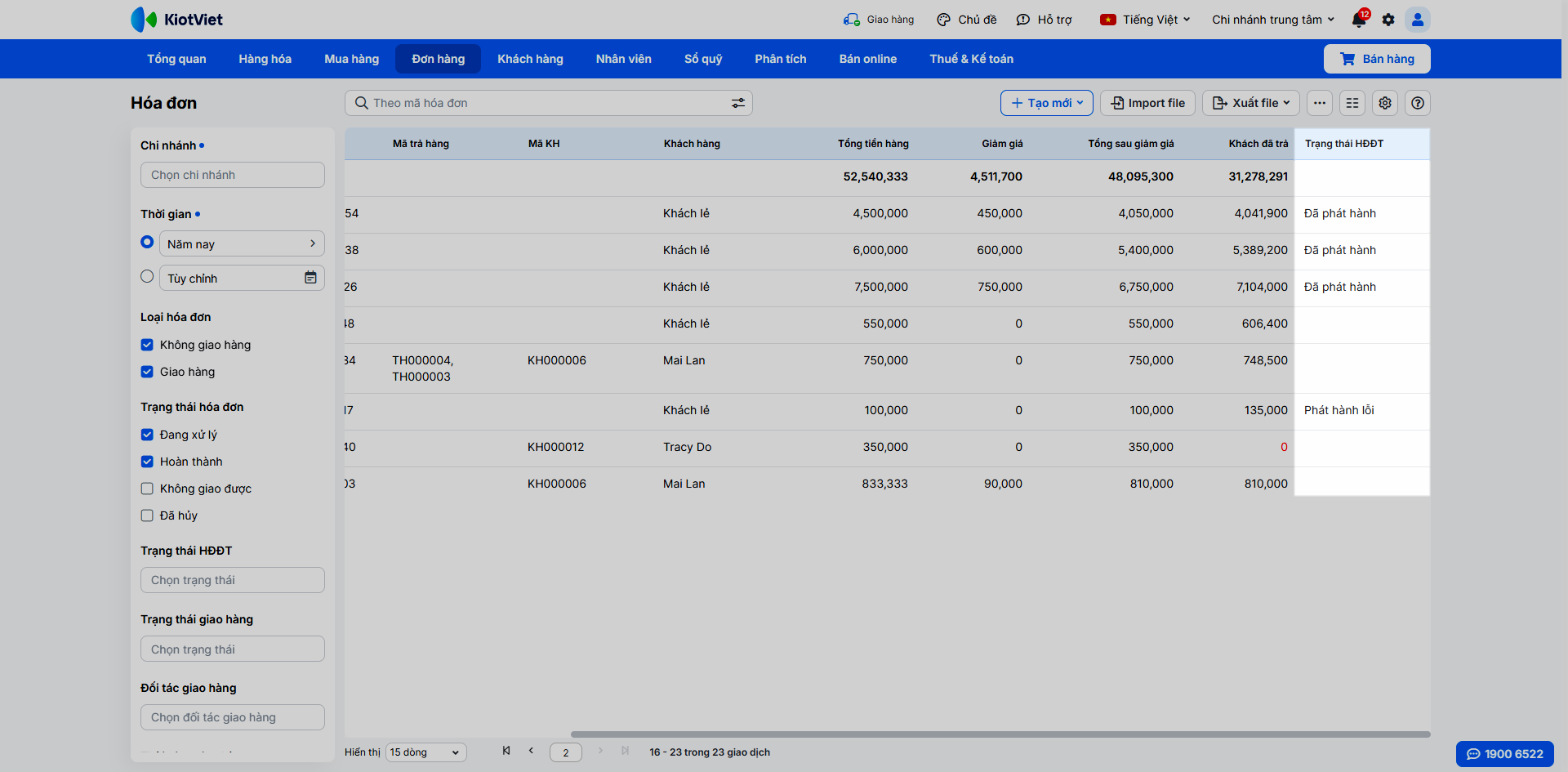Expand the Tạo mới dropdown
1568x772 pixels.
coord(1046,103)
